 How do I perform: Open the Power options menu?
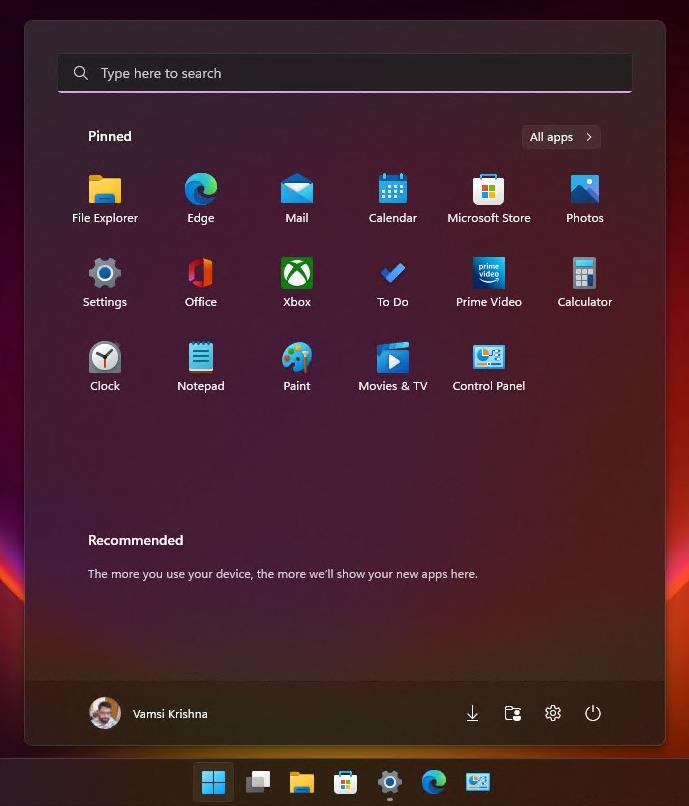tap(593, 713)
